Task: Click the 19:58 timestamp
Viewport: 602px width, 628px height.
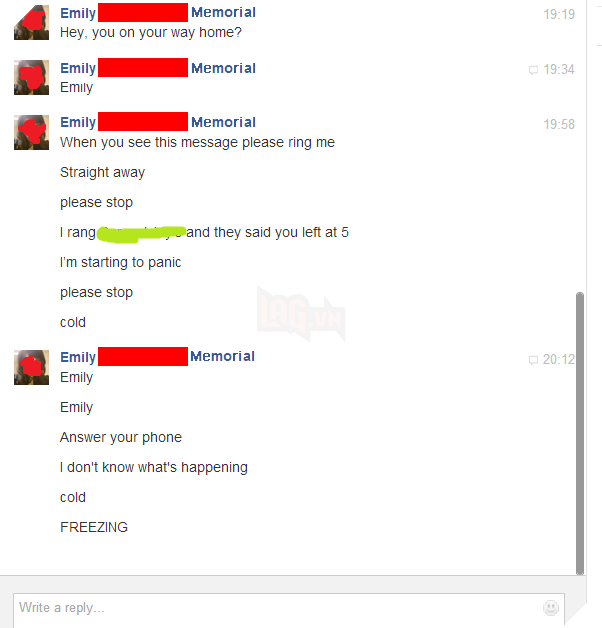Action: coord(559,125)
